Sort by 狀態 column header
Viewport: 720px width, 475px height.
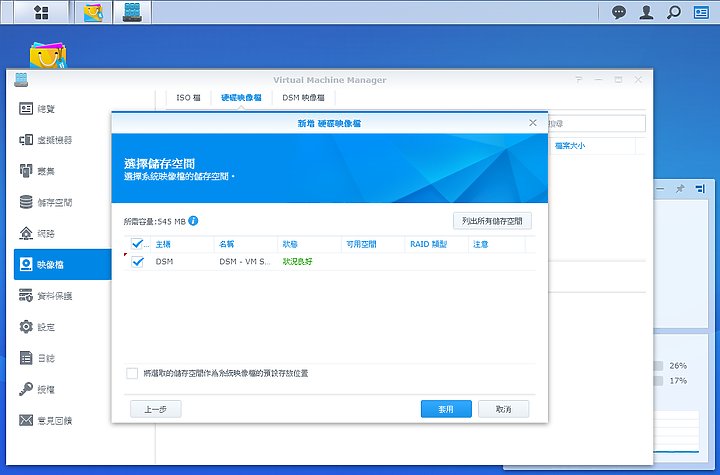pyautogui.click(x=309, y=244)
